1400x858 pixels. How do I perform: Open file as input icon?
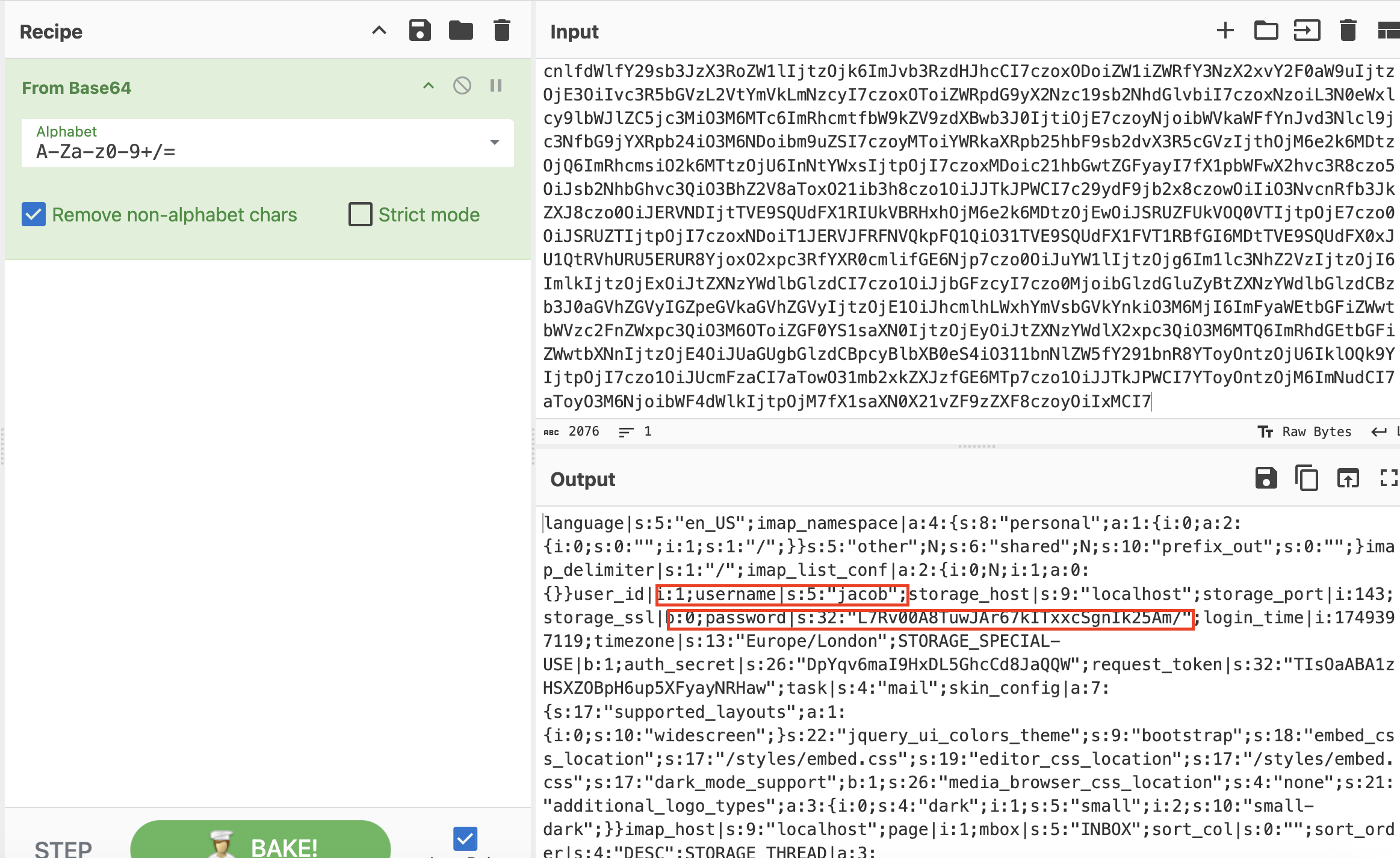coord(1307,30)
